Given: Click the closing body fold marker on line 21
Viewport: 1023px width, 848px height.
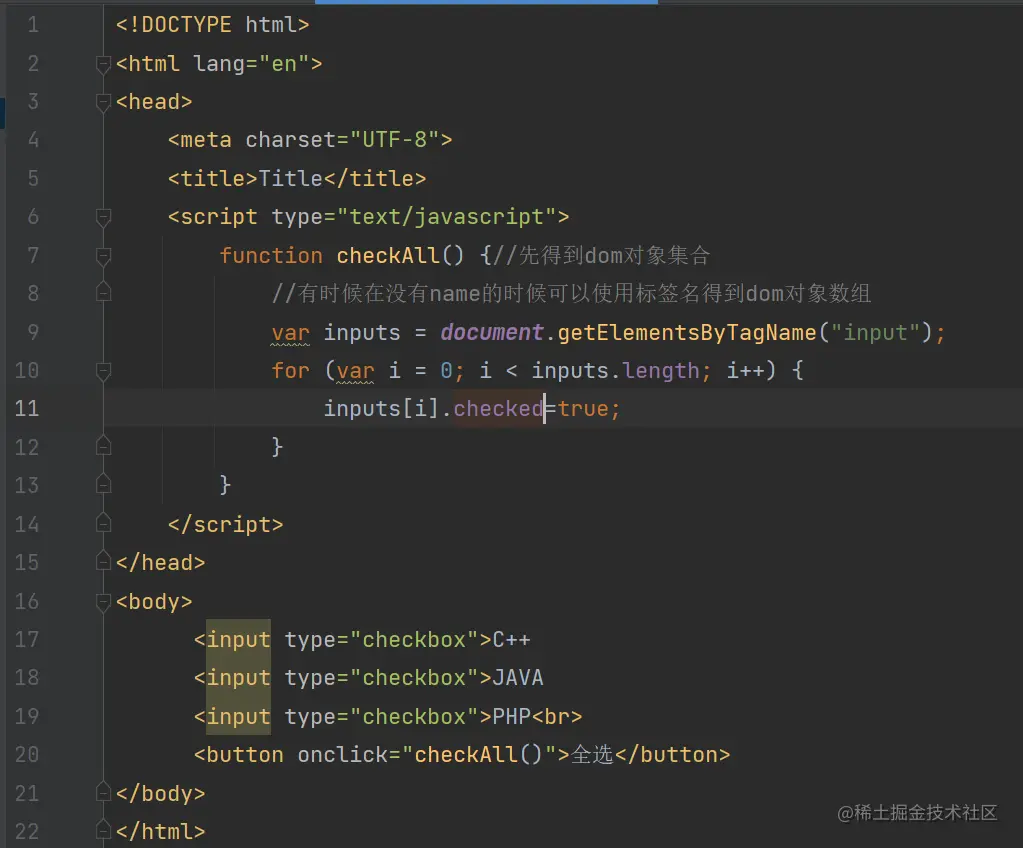Looking at the screenshot, I should pyautogui.click(x=103, y=793).
